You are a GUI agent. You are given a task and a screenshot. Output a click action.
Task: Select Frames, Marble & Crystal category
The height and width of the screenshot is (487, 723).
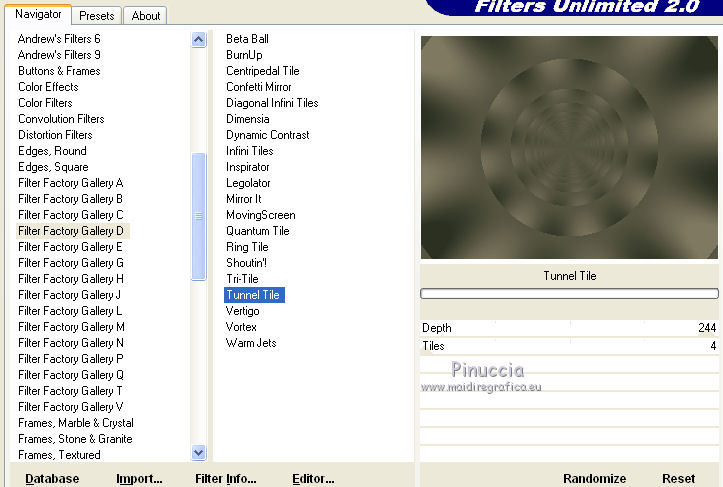pyautogui.click(x=76, y=423)
